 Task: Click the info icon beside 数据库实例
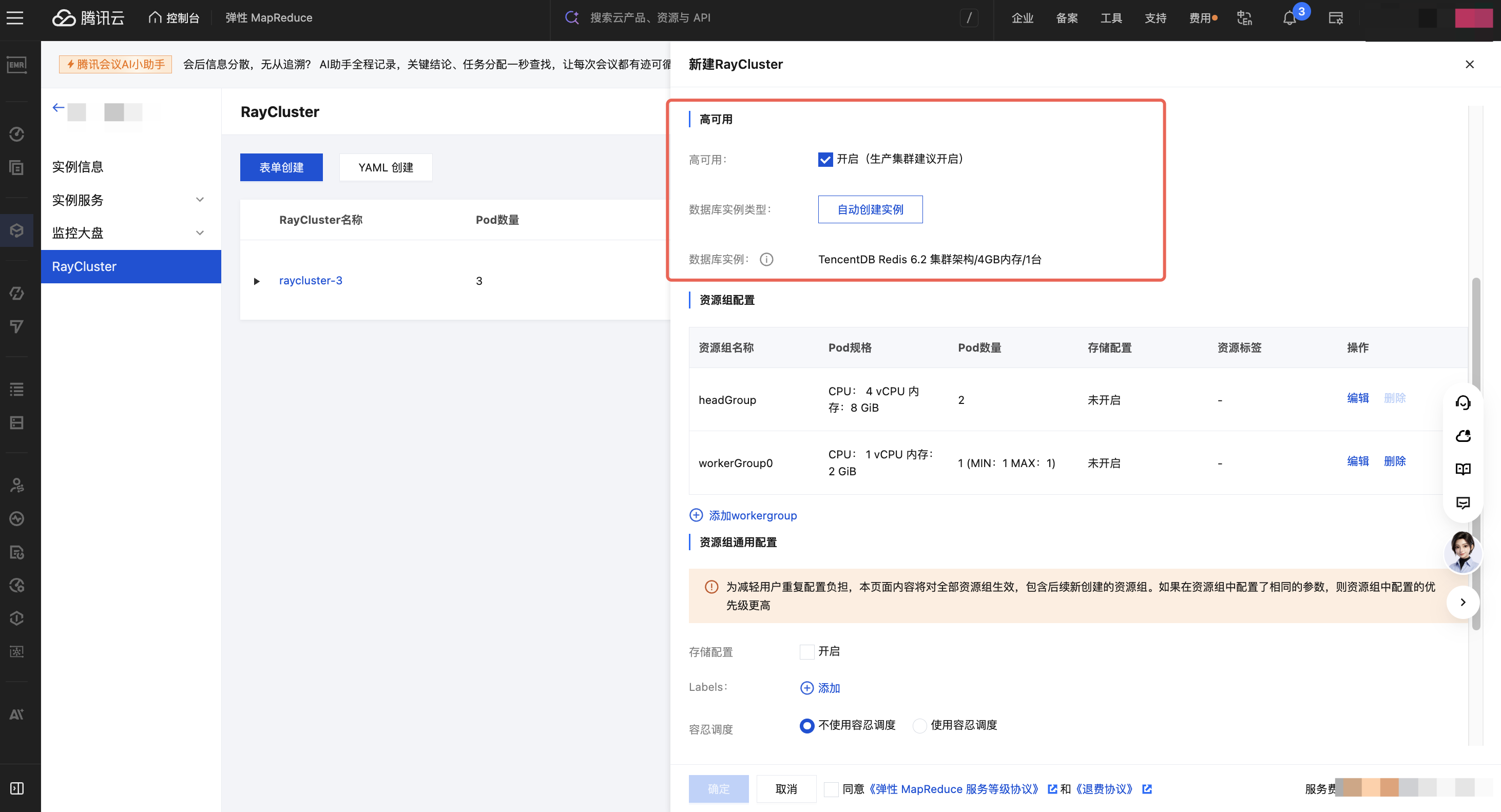[766, 259]
